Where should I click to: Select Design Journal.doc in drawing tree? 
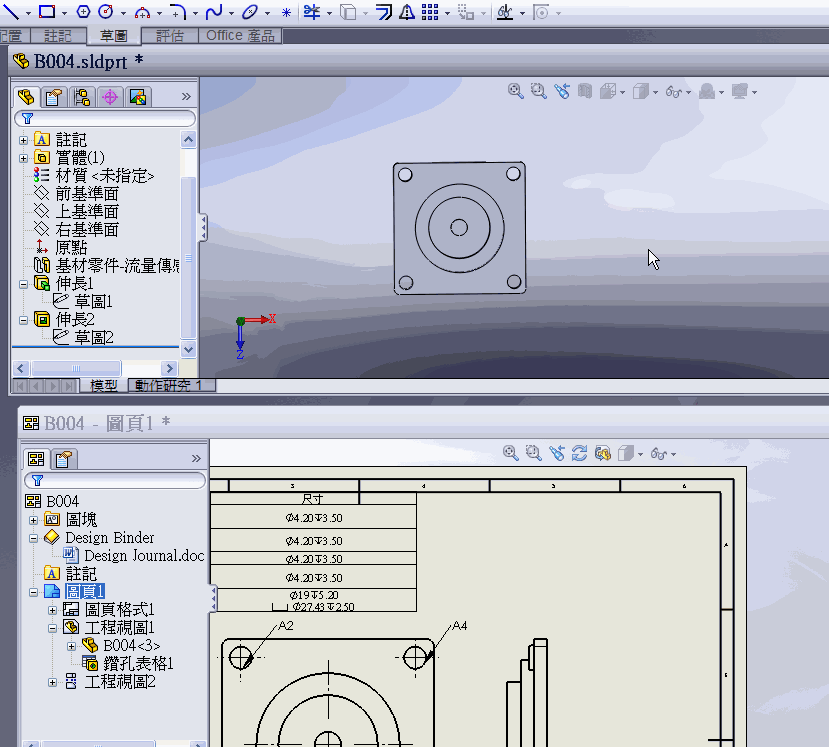click(x=144, y=556)
